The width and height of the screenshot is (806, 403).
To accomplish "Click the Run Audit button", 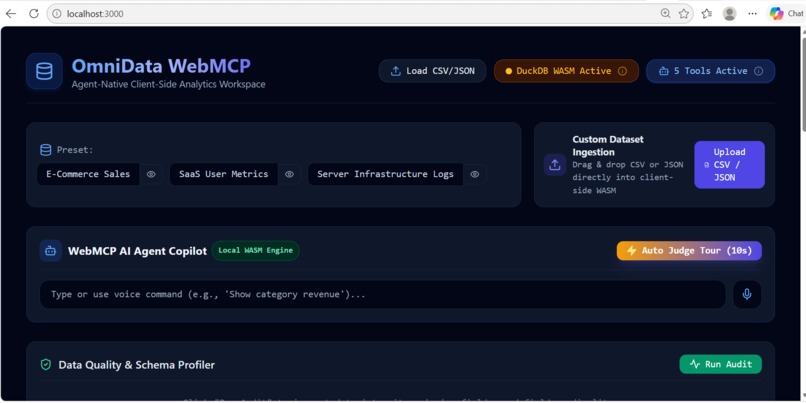I will pyautogui.click(x=720, y=364).
